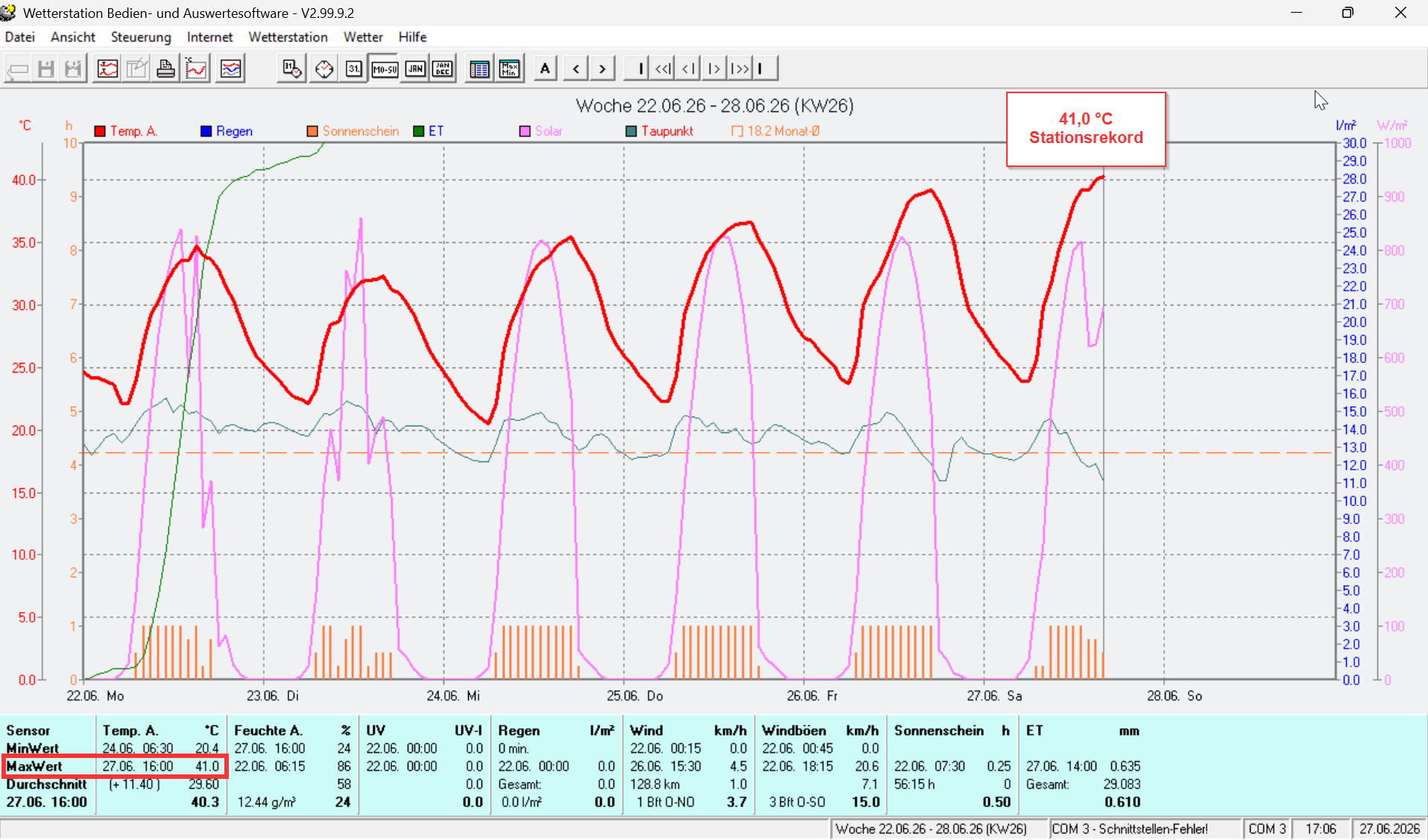Open the data table view icon

(x=479, y=69)
